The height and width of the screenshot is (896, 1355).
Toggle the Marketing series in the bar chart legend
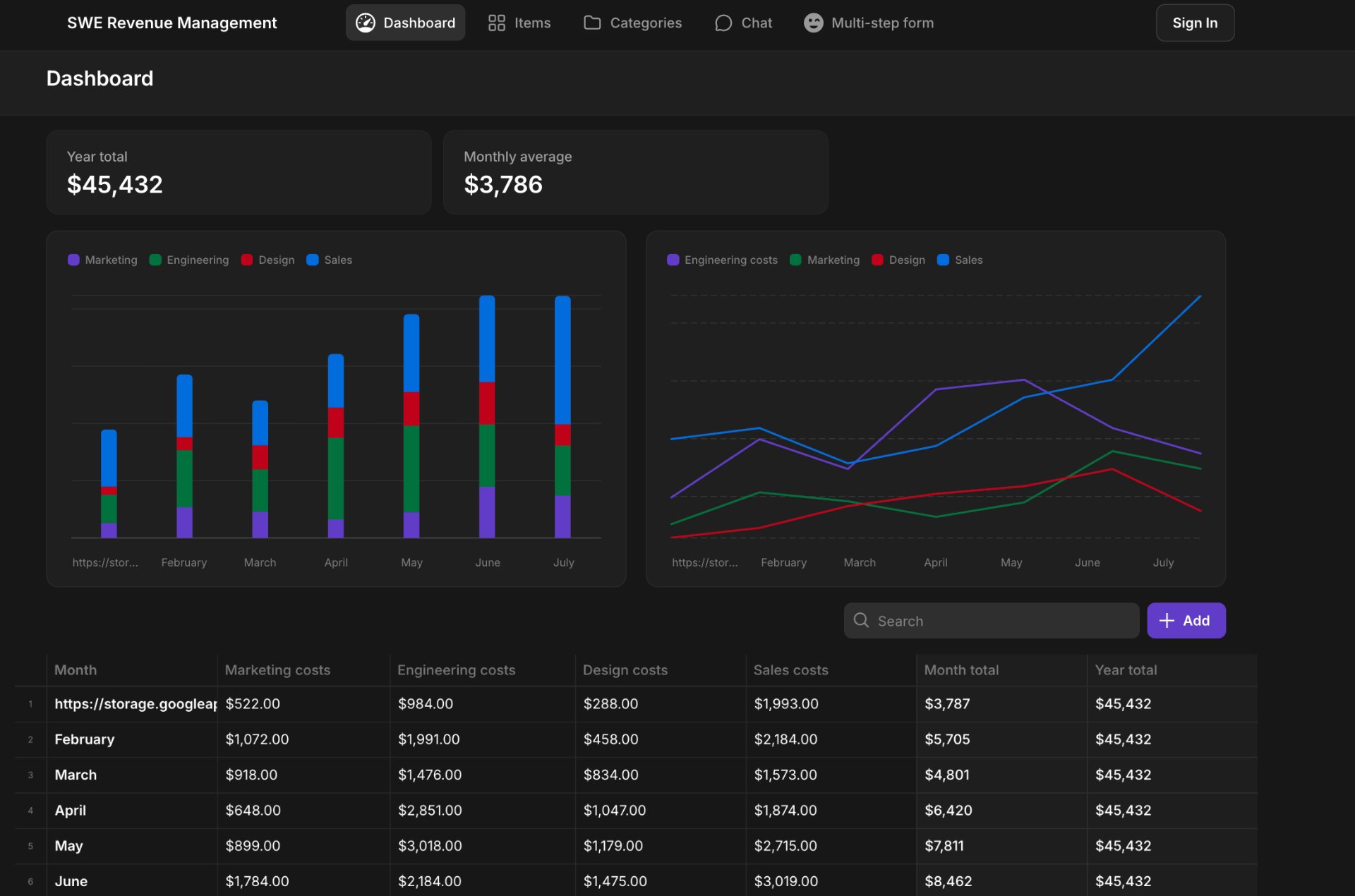(102, 260)
